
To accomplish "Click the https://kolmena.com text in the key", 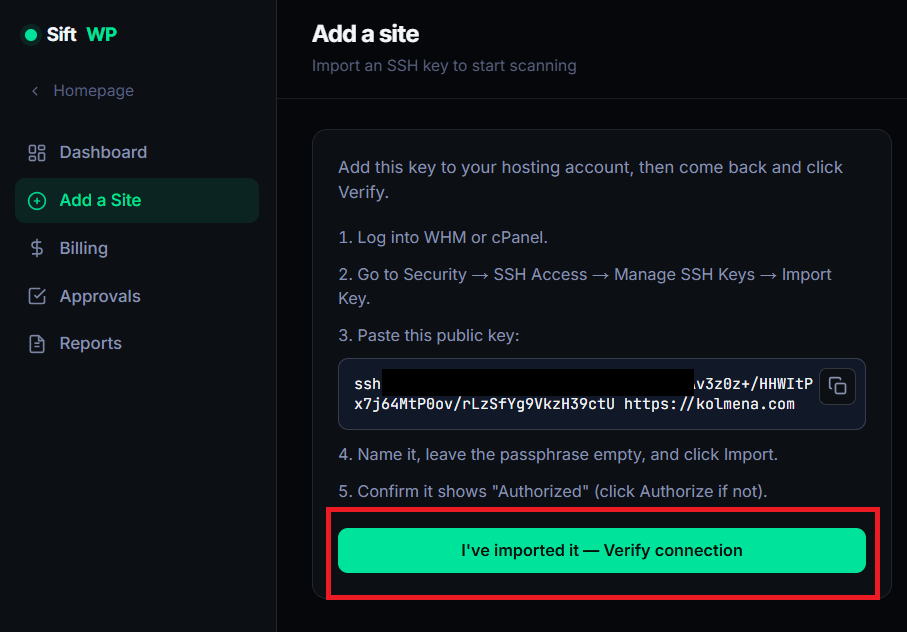I will [709, 404].
